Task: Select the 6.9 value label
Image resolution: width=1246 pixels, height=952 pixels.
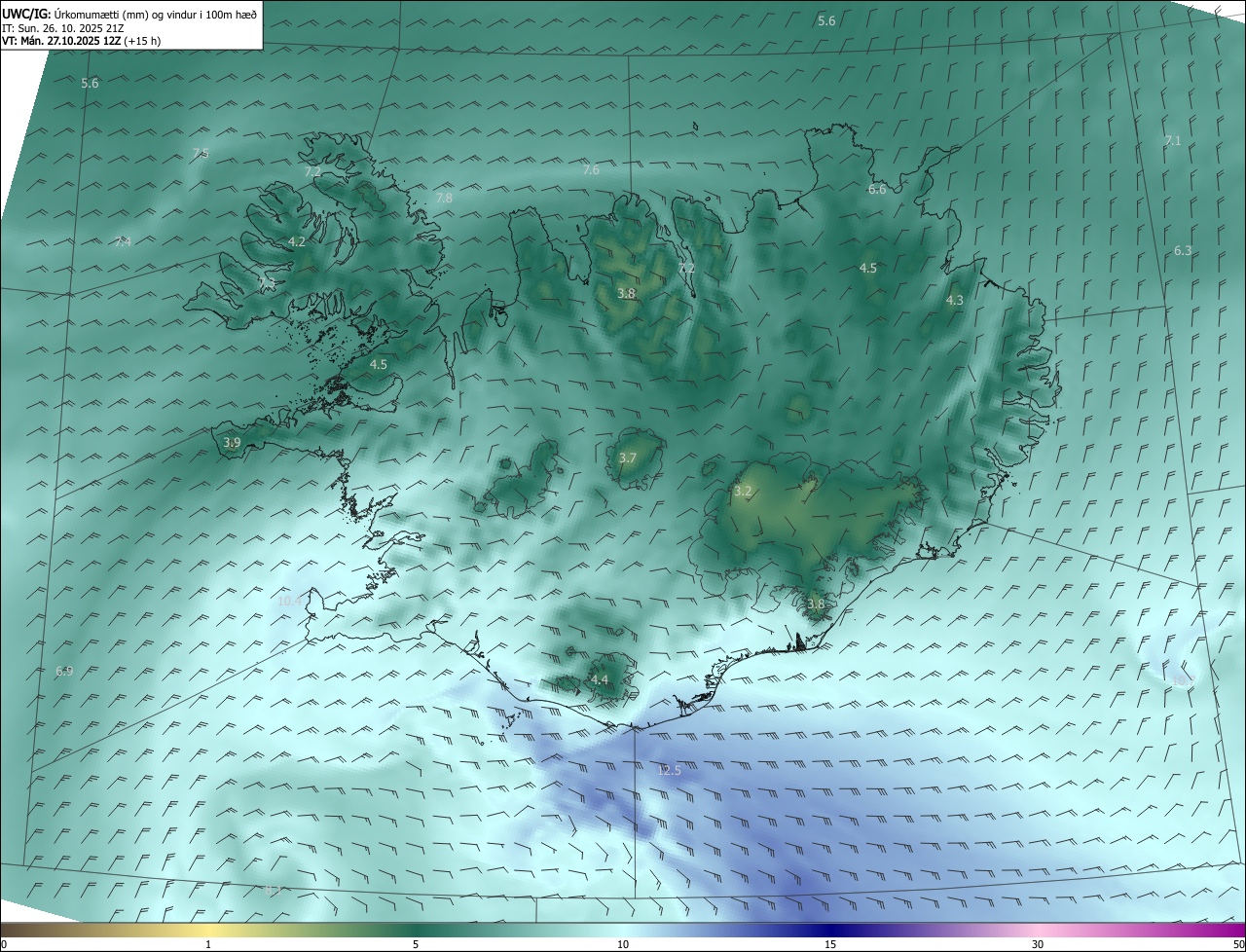Action: pyautogui.click(x=64, y=671)
